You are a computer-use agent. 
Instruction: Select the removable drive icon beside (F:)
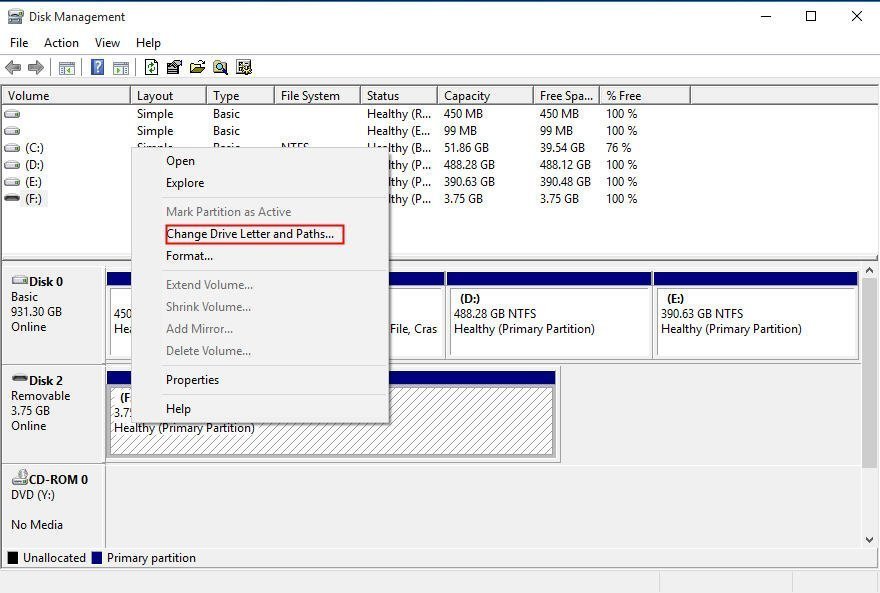(10, 198)
